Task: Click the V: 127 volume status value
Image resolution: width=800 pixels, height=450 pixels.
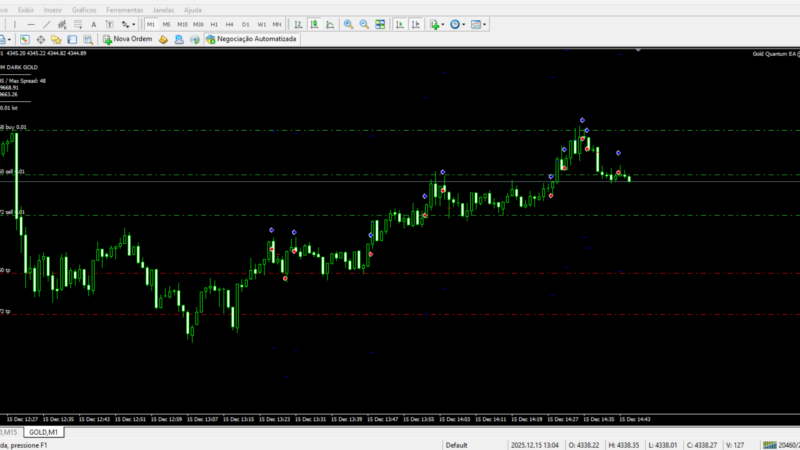Action: pyautogui.click(x=735, y=445)
